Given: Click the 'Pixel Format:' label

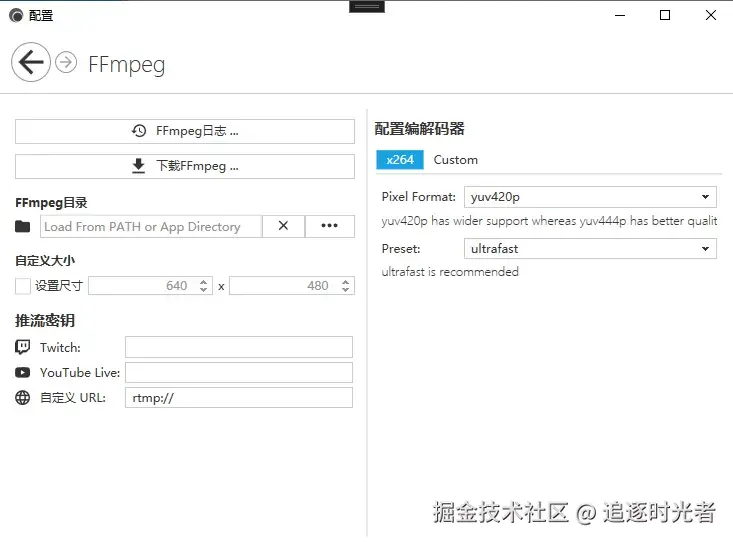Looking at the screenshot, I should pos(418,197).
